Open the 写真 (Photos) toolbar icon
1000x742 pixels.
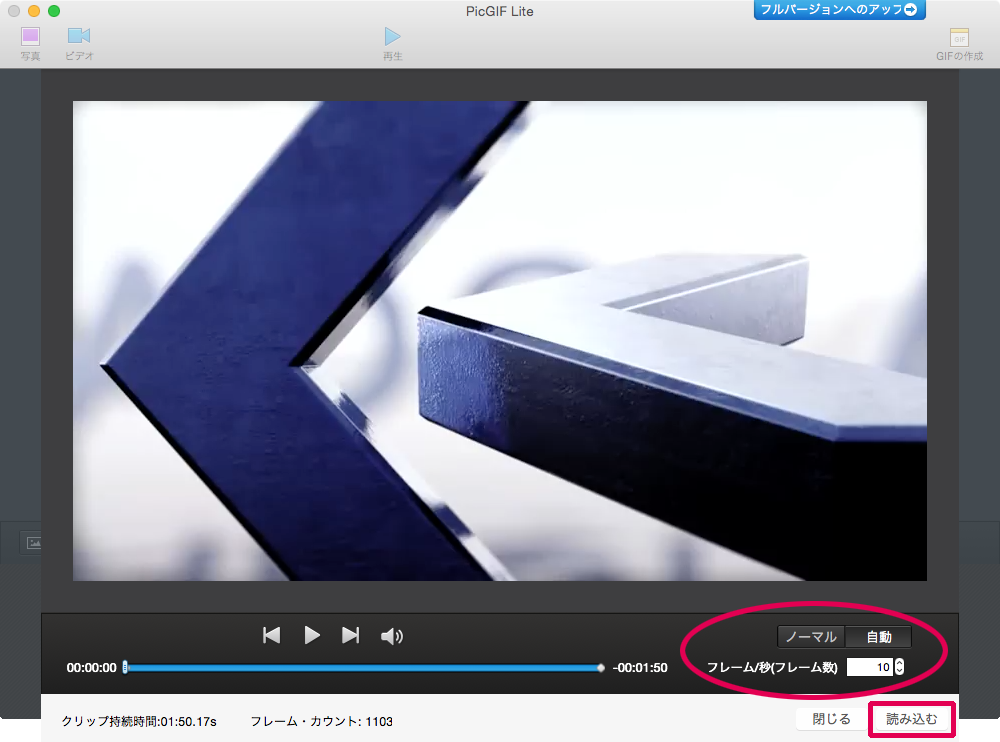coord(30,43)
